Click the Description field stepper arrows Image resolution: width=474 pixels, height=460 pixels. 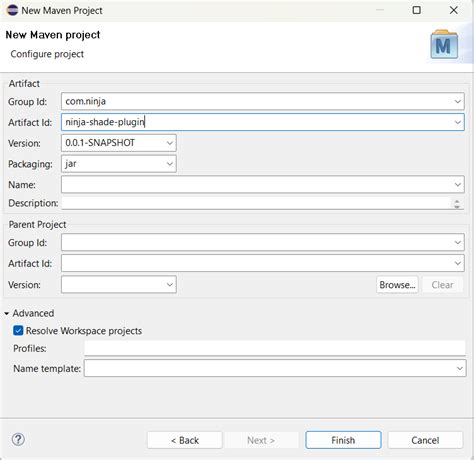(x=457, y=203)
